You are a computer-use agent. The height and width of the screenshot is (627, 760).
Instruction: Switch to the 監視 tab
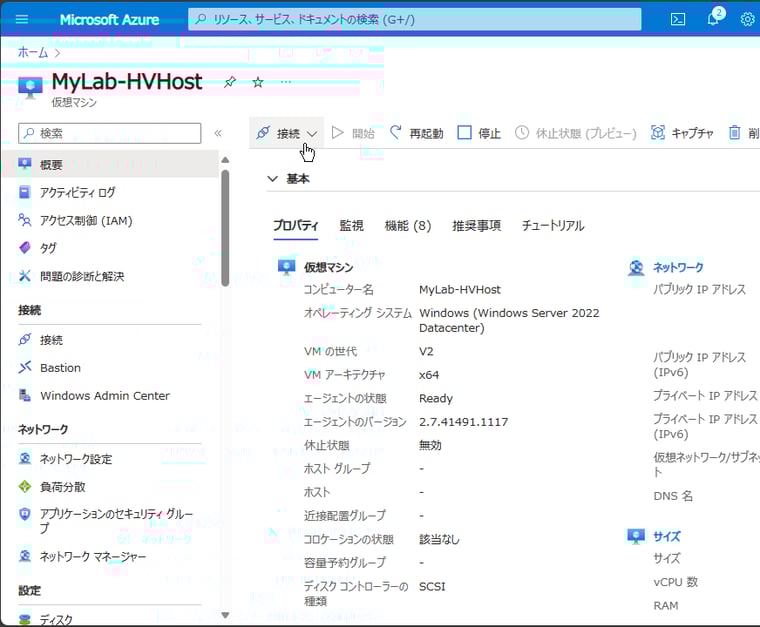[351, 225]
